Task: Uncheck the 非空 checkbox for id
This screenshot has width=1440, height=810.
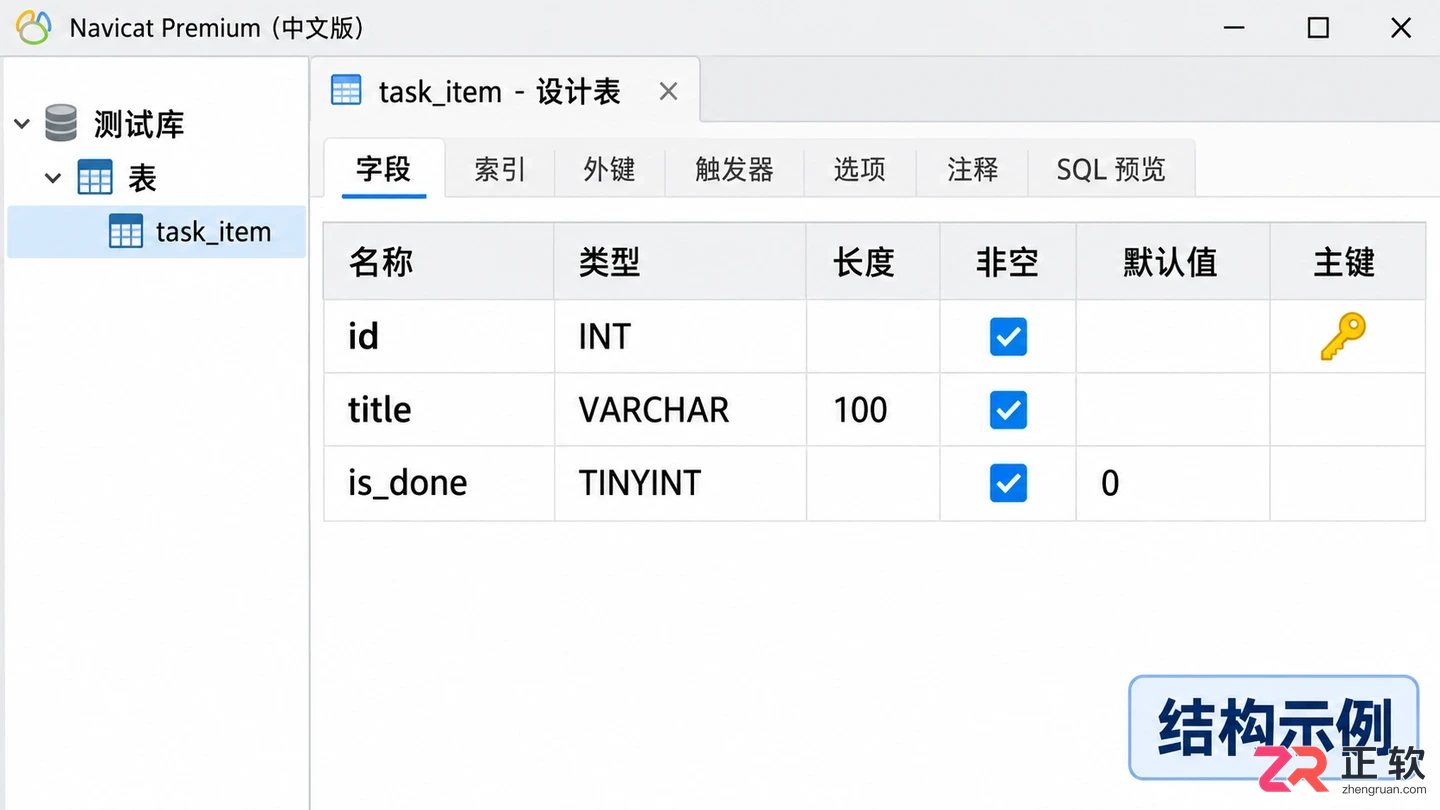Action: 1008,337
